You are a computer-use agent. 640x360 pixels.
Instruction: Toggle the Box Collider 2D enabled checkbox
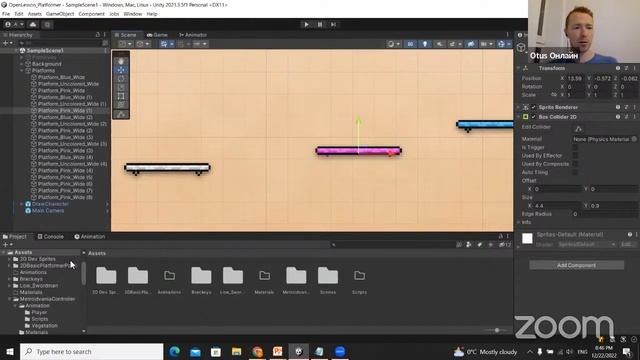pyautogui.click(x=533, y=117)
